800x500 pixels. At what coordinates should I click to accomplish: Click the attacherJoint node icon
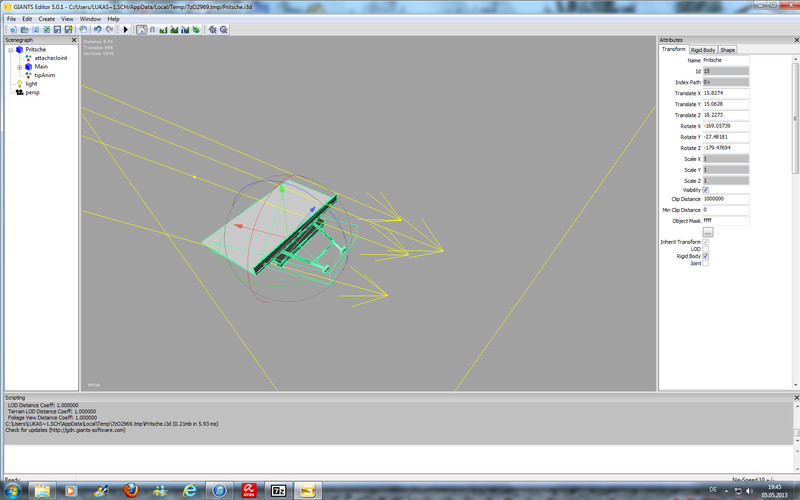coord(29,58)
